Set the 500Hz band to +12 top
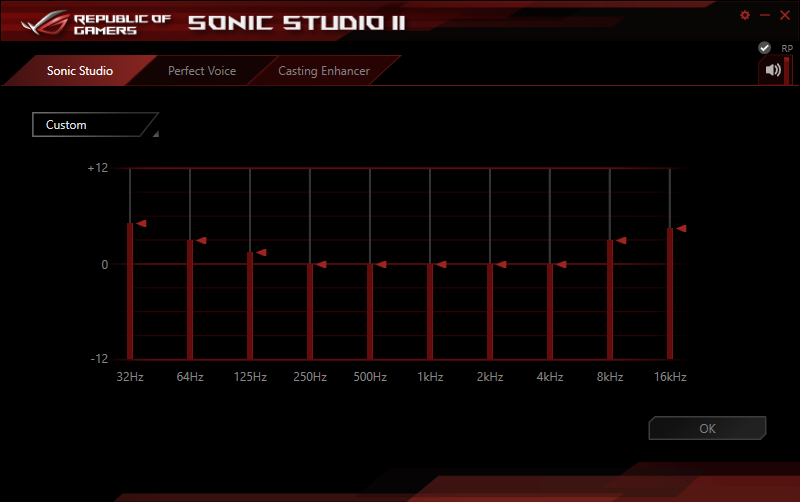The width and height of the screenshot is (800, 502). pos(370,169)
